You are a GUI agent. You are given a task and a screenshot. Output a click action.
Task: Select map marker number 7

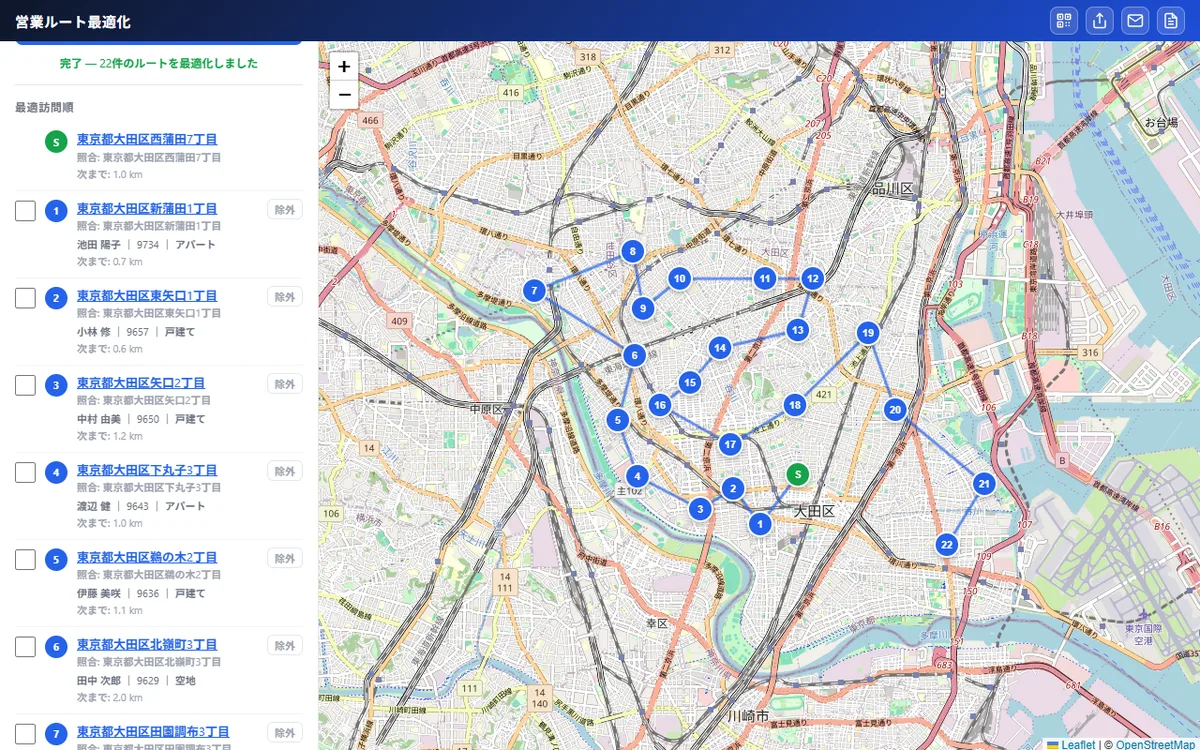pyautogui.click(x=535, y=291)
